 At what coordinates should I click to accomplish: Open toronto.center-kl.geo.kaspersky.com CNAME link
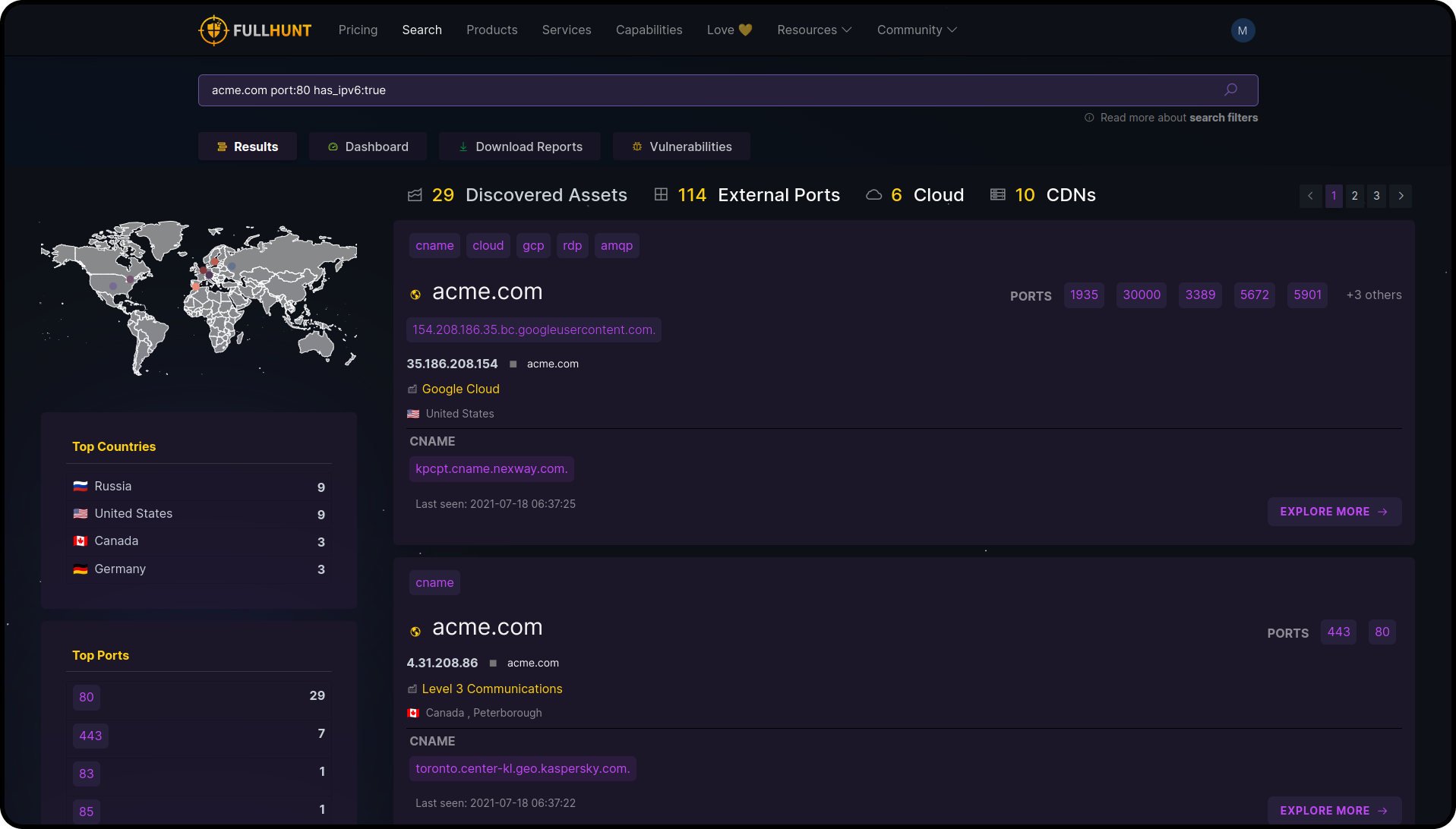(x=523, y=769)
